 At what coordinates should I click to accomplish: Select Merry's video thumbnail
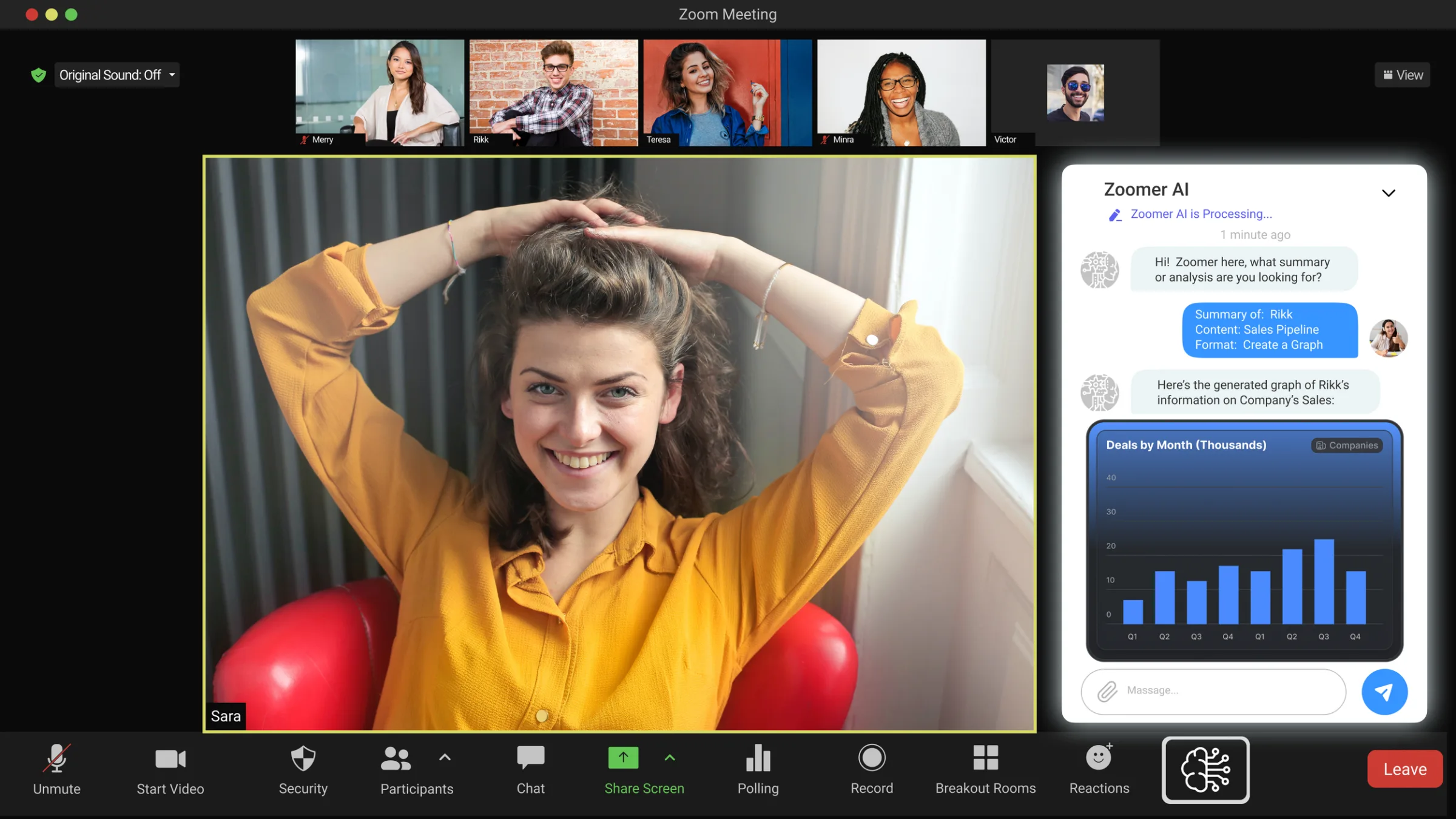(380, 92)
